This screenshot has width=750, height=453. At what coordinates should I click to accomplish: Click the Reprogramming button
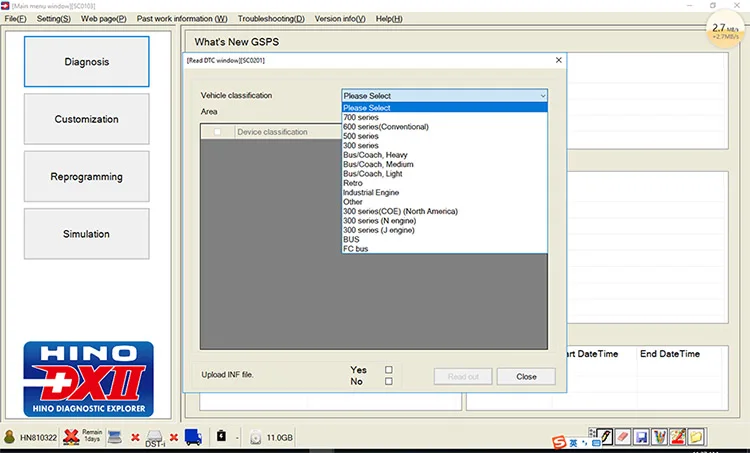[87, 177]
